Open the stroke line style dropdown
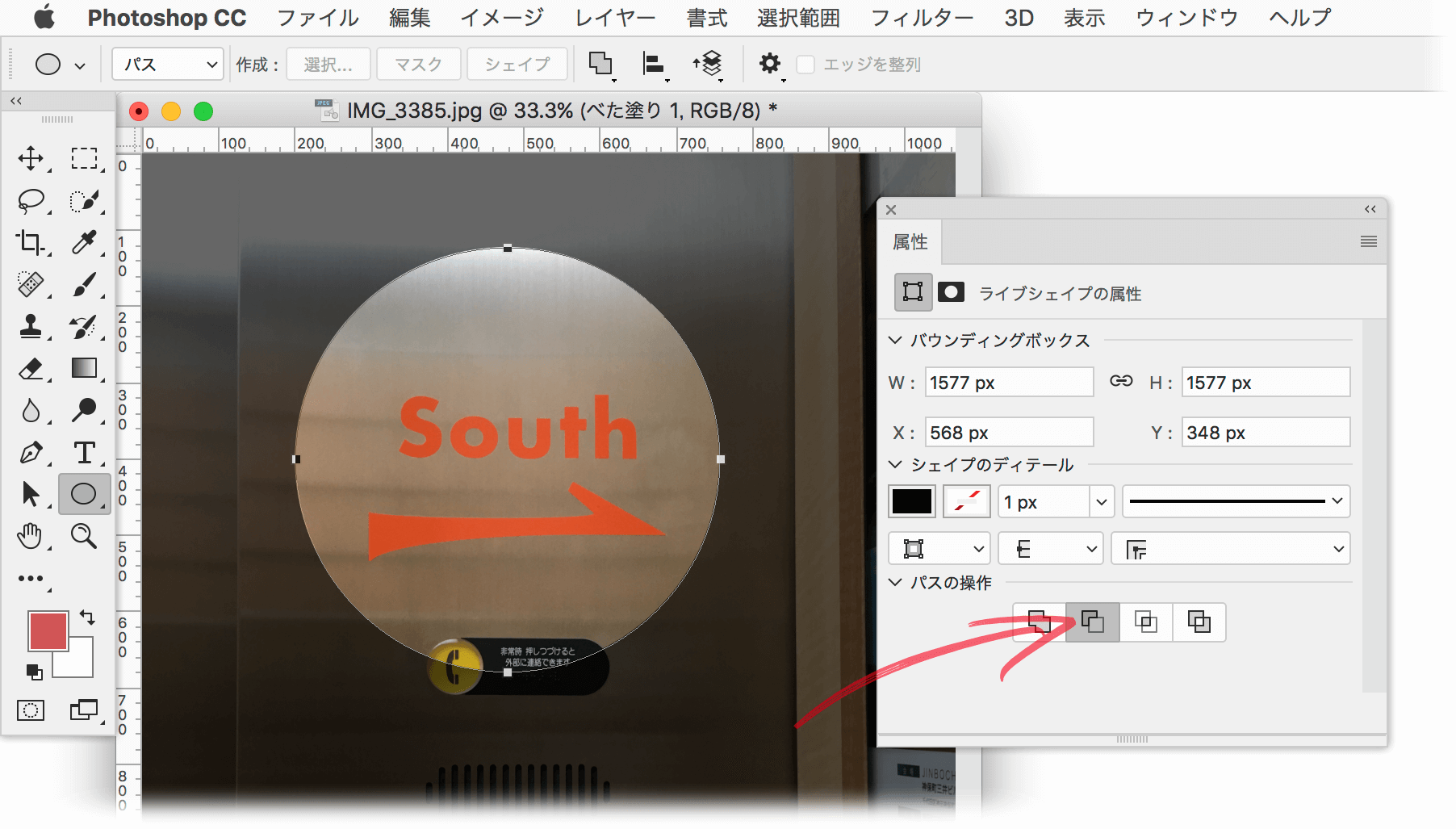1456x829 pixels. 1236,501
